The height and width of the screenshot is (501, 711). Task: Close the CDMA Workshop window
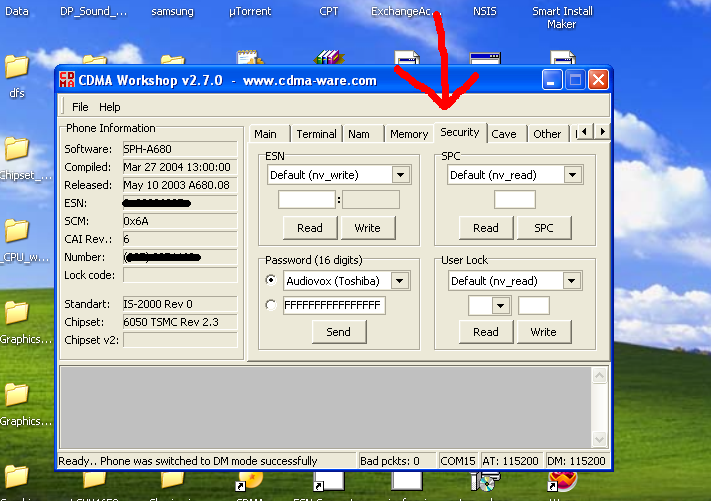[x=599, y=80]
